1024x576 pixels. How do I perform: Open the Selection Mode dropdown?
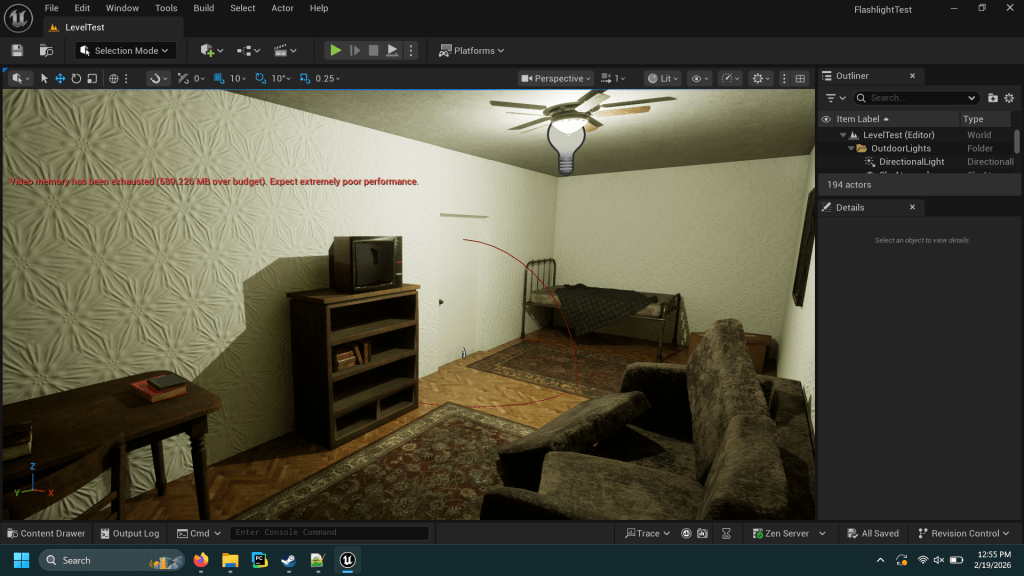click(x=127, y=50)
